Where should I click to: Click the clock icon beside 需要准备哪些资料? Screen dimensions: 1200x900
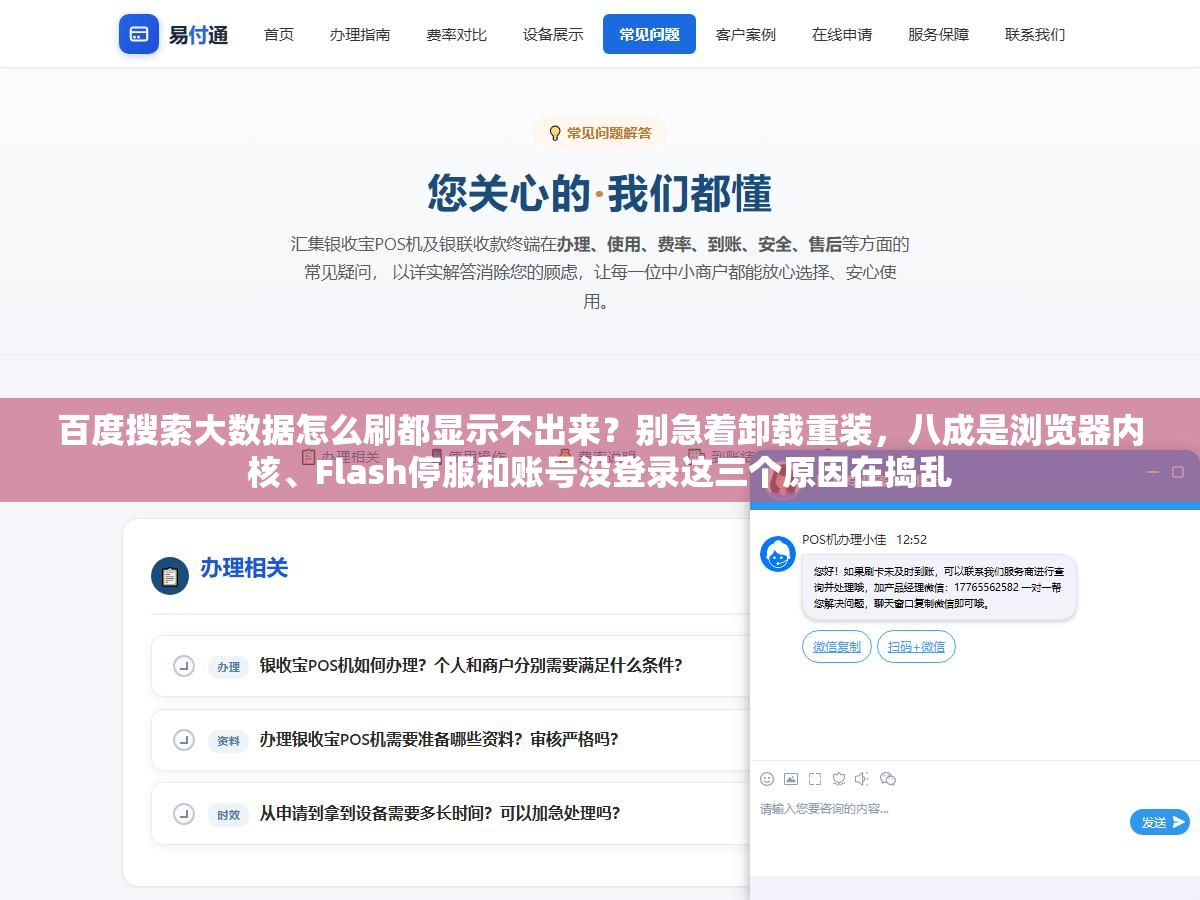tap(183, 740)
